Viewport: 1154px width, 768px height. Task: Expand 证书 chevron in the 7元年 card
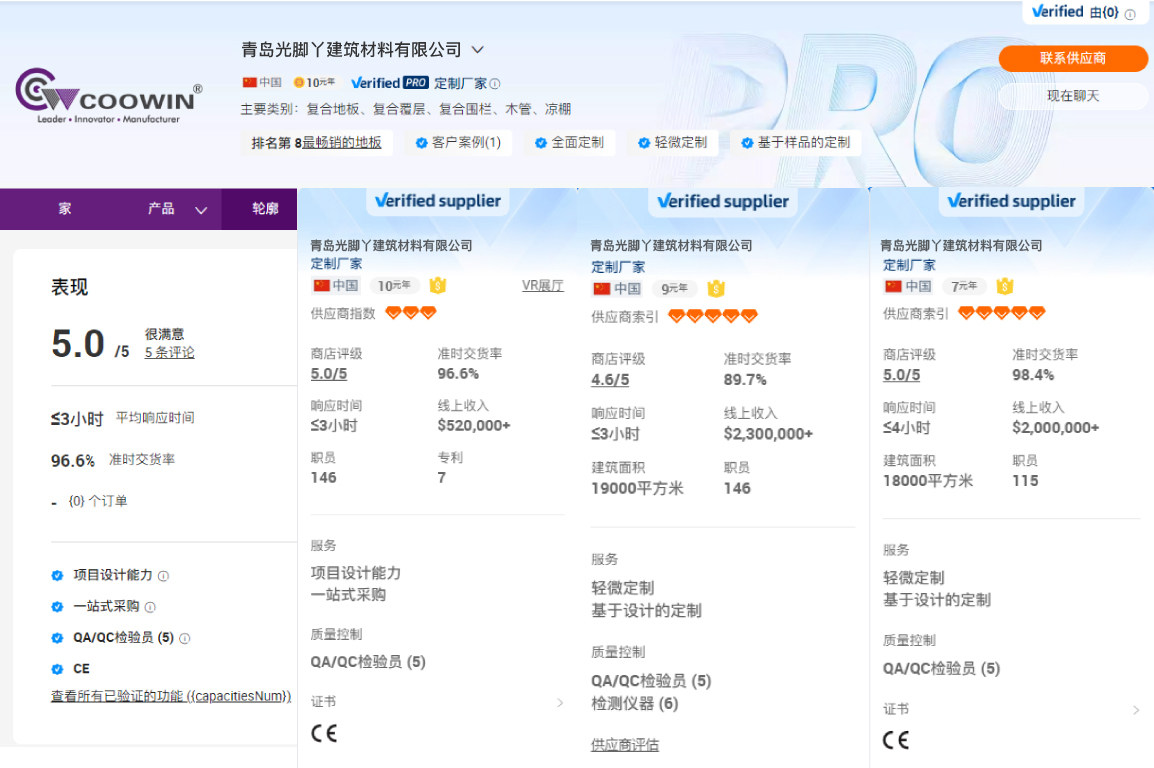click(x=1136, y=710)
